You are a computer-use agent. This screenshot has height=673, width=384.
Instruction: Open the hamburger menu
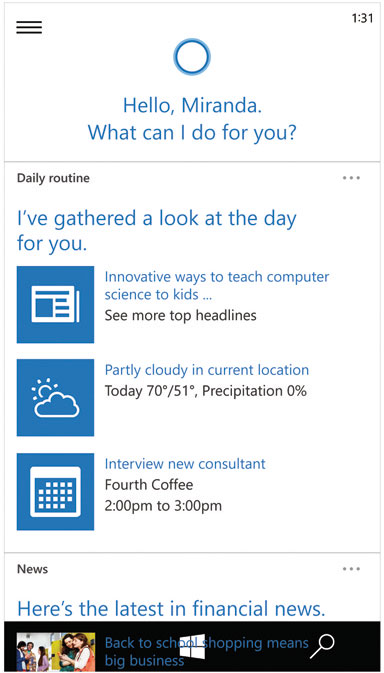[29, 27]
